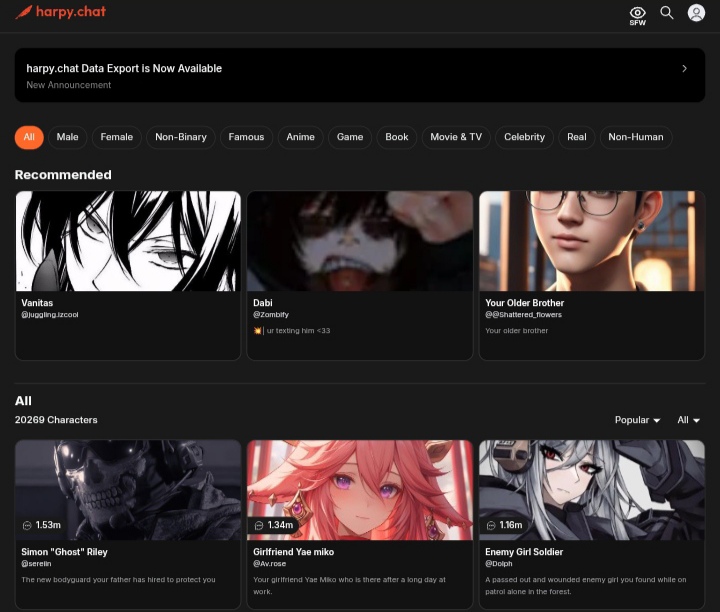Viewport: 720px width, 612px height.
Task: Open Your Older Brother character image
Action: point(592,241)
